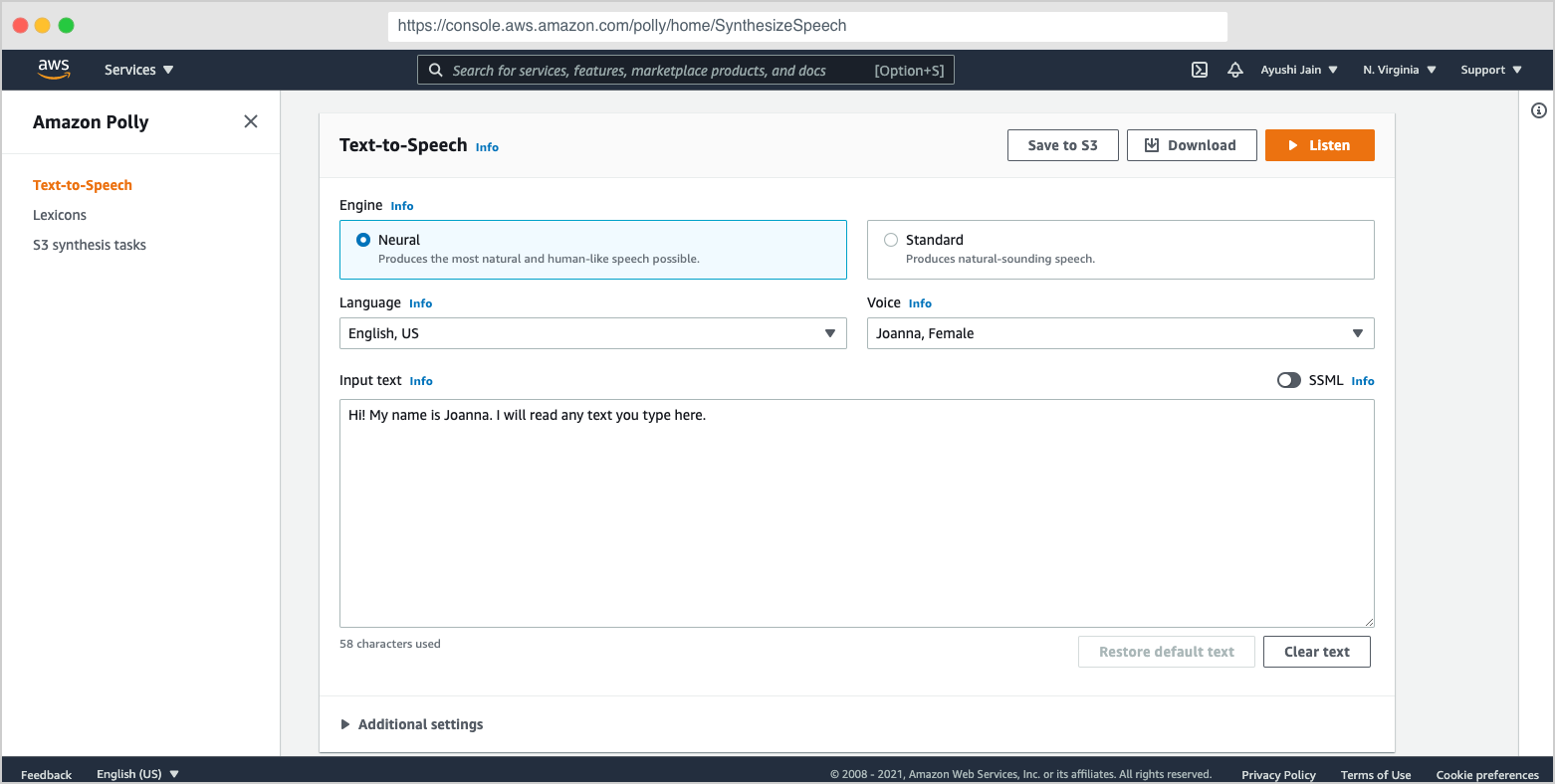1555x784 pixels.
Task: Click the Save to S3 button
Action: pyautogui.click(x=1062, y=145)
